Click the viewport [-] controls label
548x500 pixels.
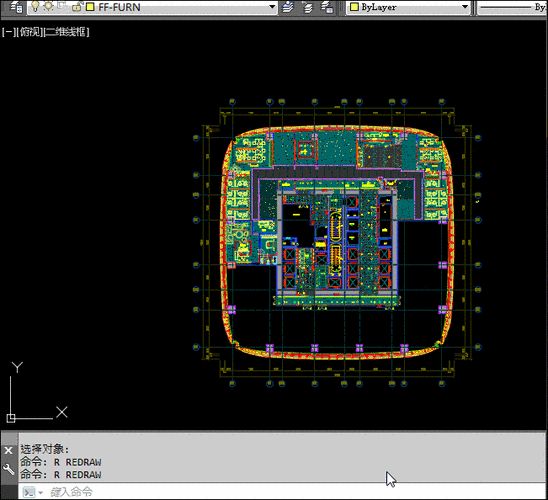8,32
